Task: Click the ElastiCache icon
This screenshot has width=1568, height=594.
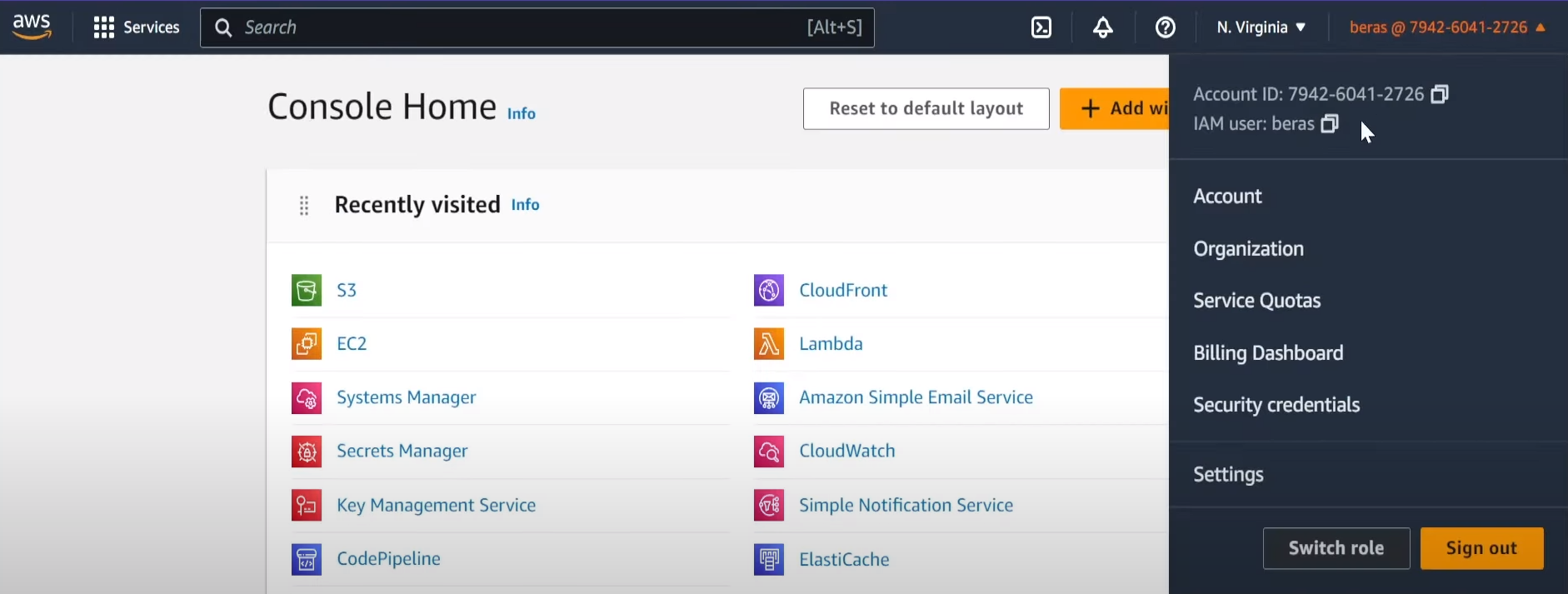Action: pos(769,559)
